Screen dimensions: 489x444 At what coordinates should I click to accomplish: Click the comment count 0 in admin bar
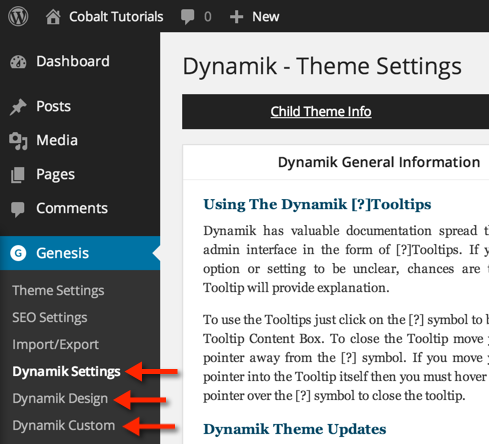(208, 17)
